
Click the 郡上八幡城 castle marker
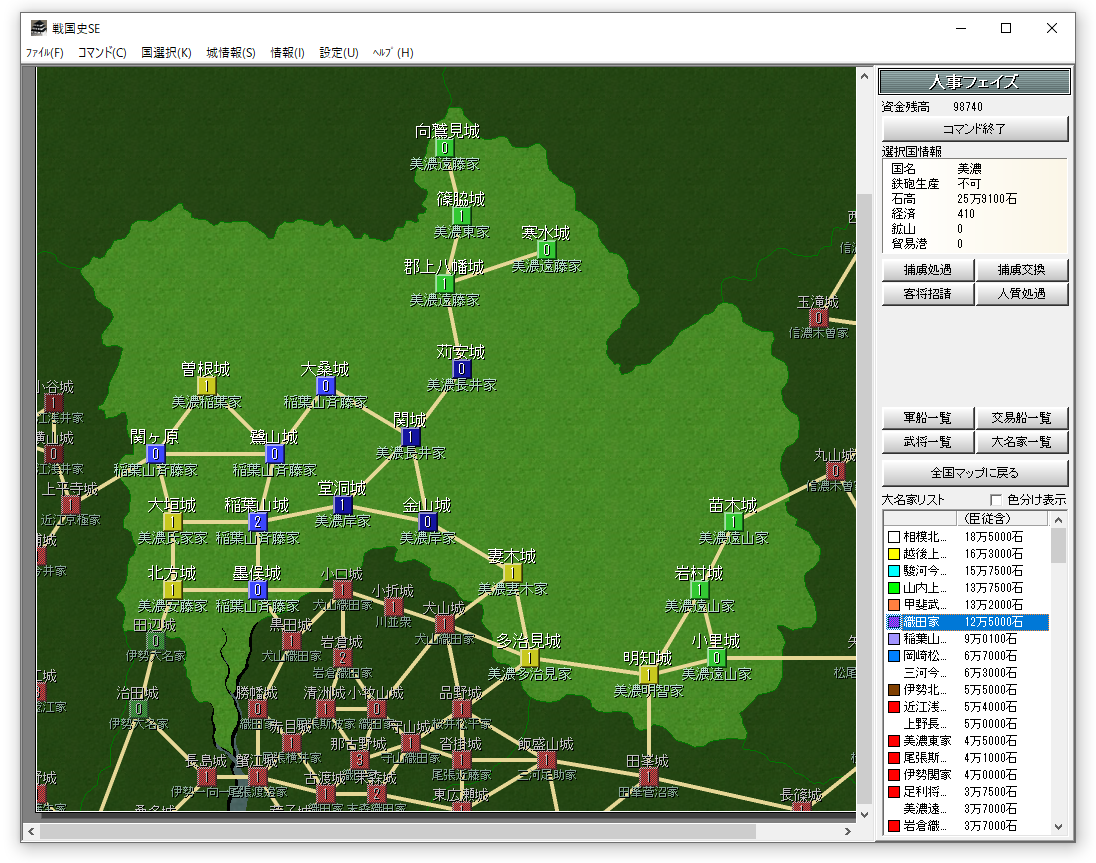[445, 283]
